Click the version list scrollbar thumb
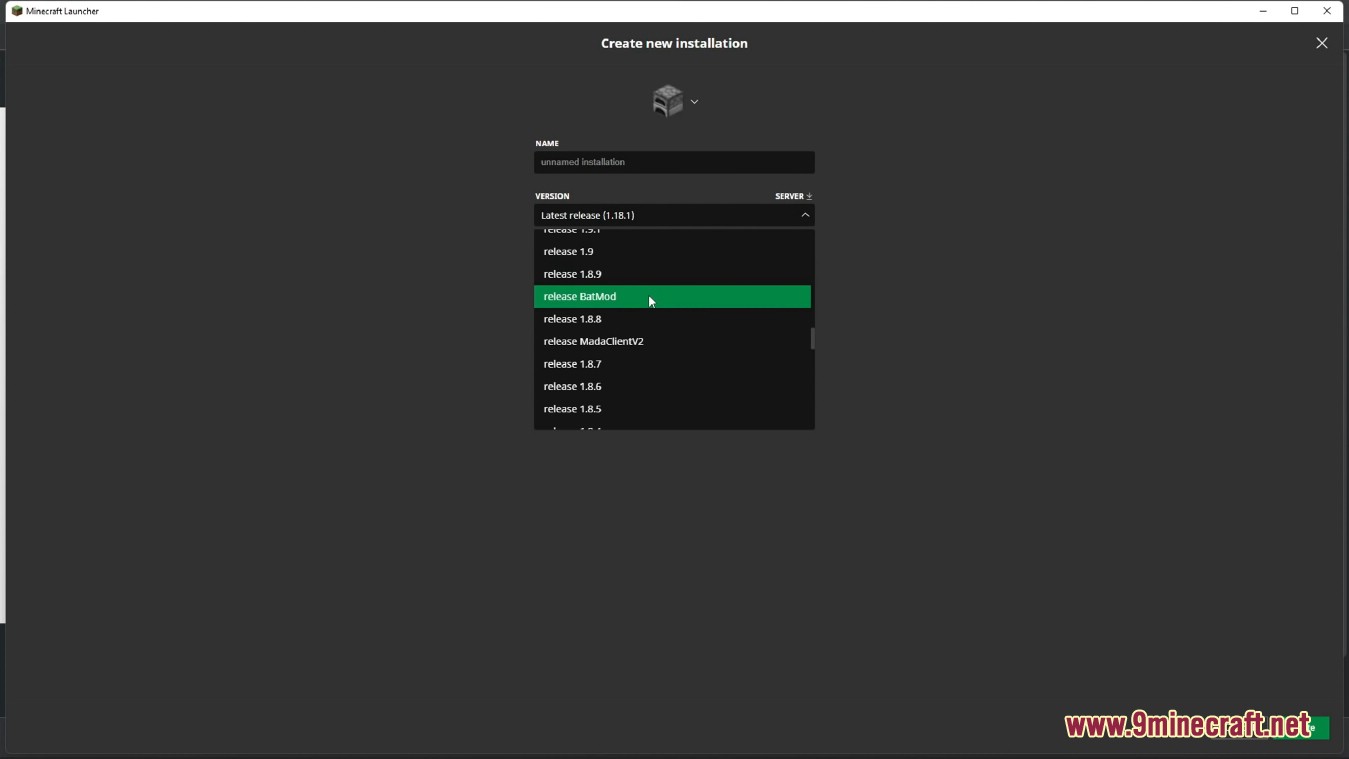 pos(812,339)
